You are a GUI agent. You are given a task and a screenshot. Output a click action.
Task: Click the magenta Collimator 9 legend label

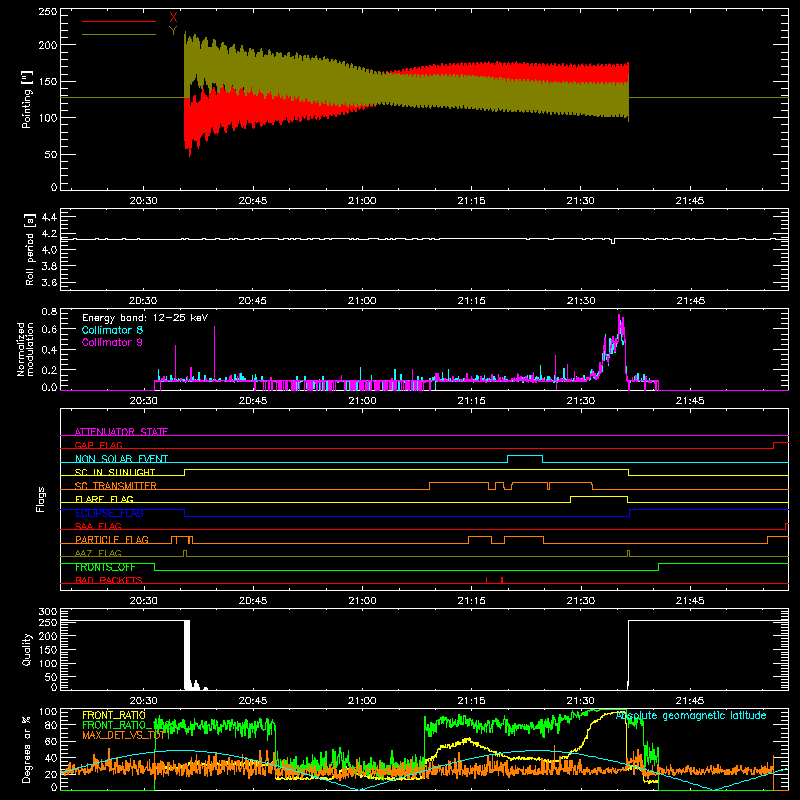(x=112, y=342)
